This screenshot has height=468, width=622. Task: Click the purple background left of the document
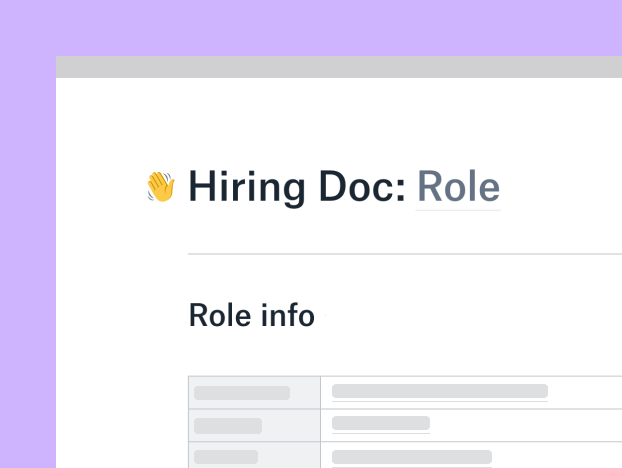click(27, 260)
